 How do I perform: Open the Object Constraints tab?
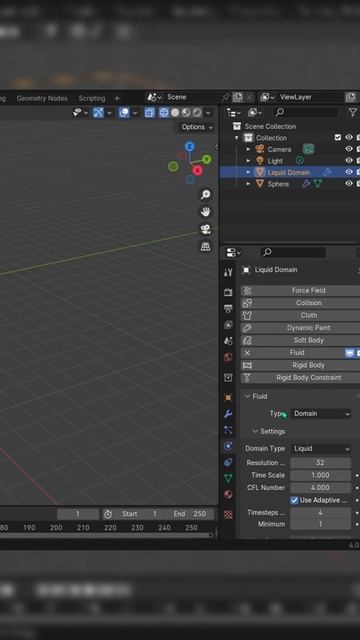point(228,462)
